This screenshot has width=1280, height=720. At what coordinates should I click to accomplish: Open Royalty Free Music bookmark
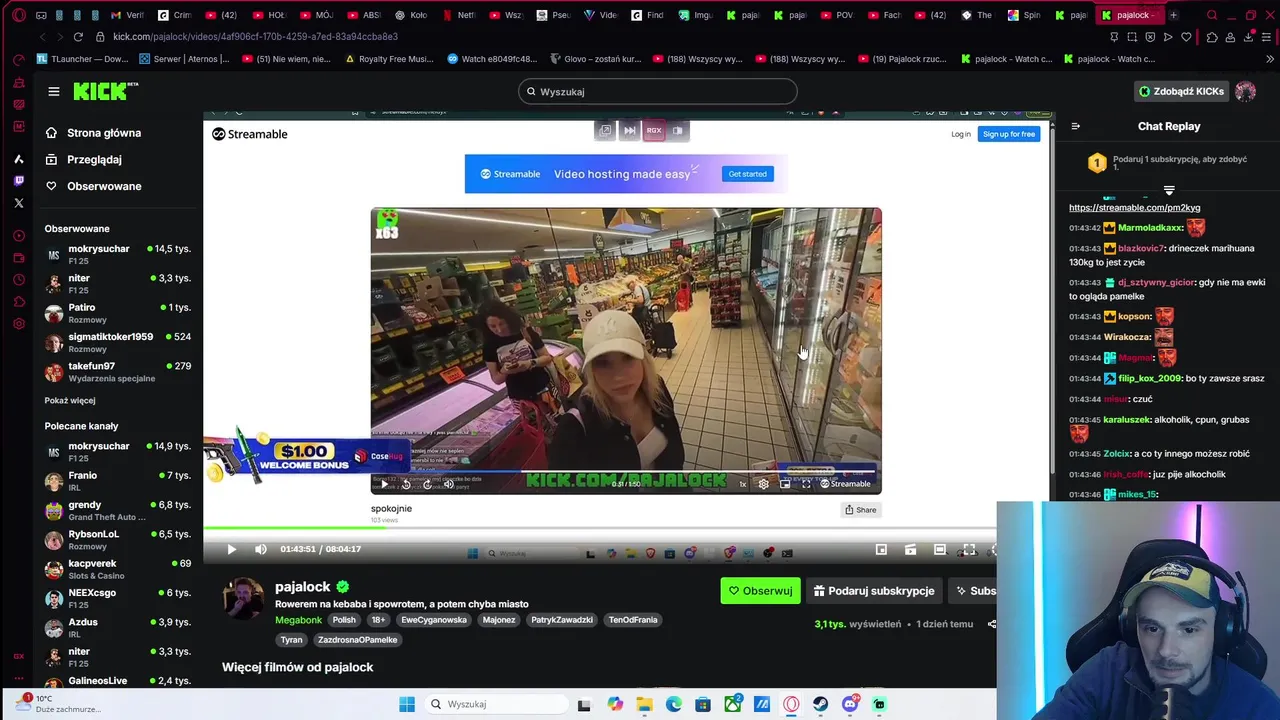389,59
